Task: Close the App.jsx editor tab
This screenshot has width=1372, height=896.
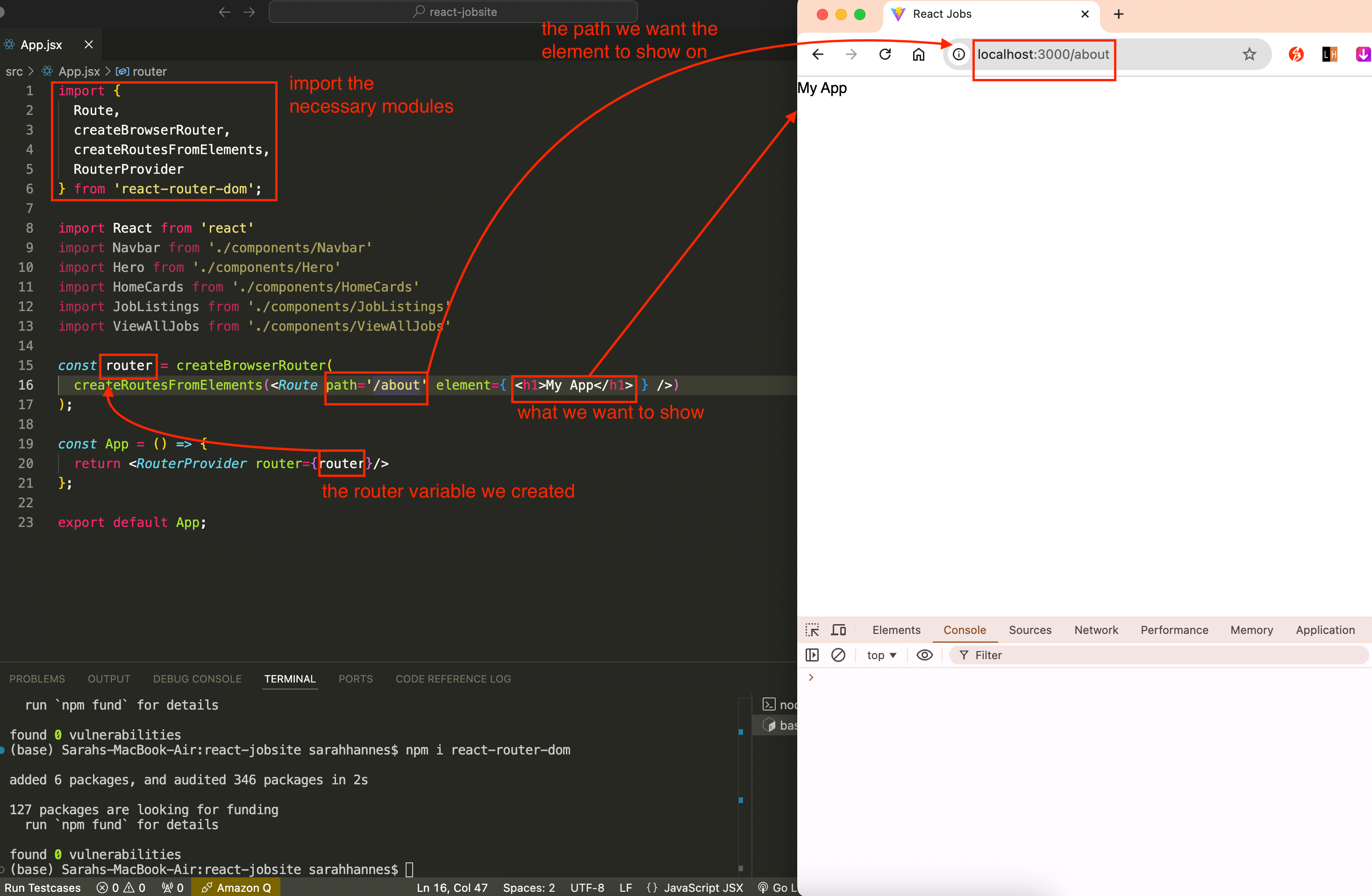Action: [x=89, y=44]
